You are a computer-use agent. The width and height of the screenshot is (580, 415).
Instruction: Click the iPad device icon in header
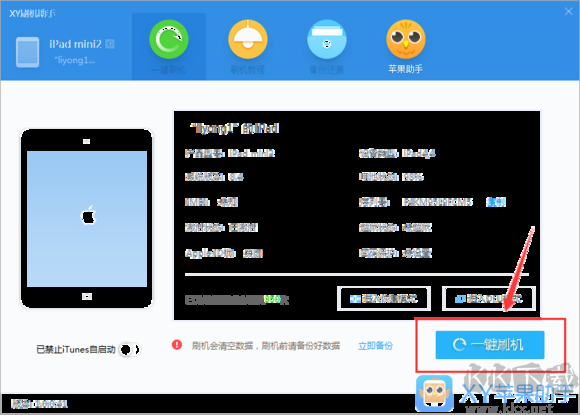[27, 52]
